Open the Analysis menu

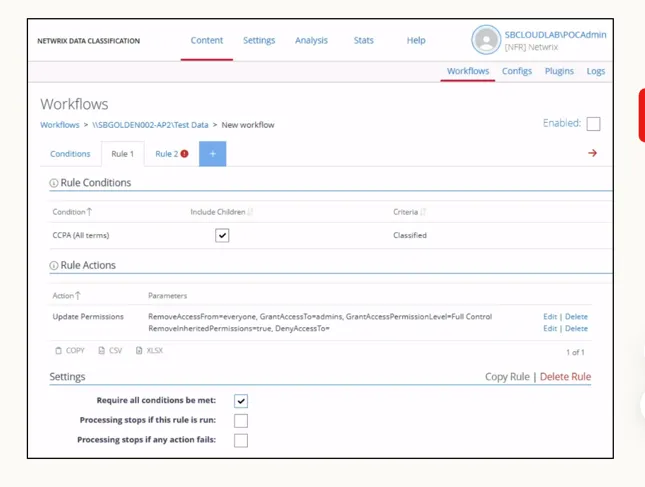311,40
